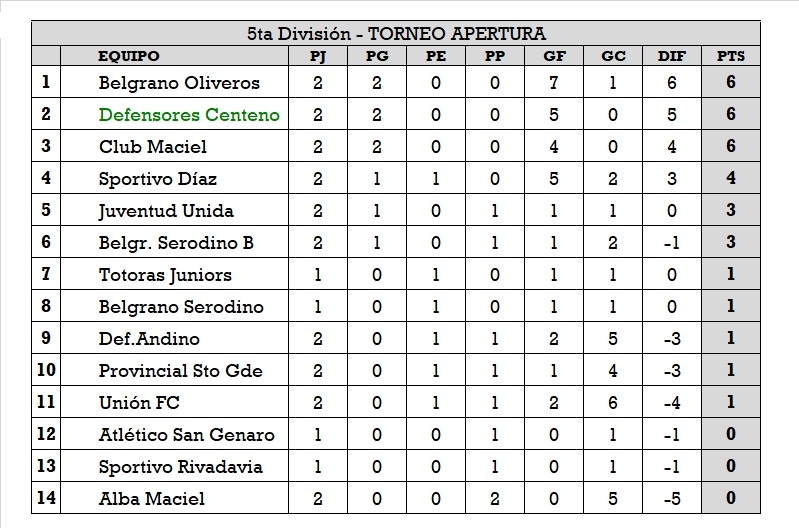Click the EQUIPO column header
This screenshot has height=528, width=799.
pyautogui.click(x=129, y=56)
